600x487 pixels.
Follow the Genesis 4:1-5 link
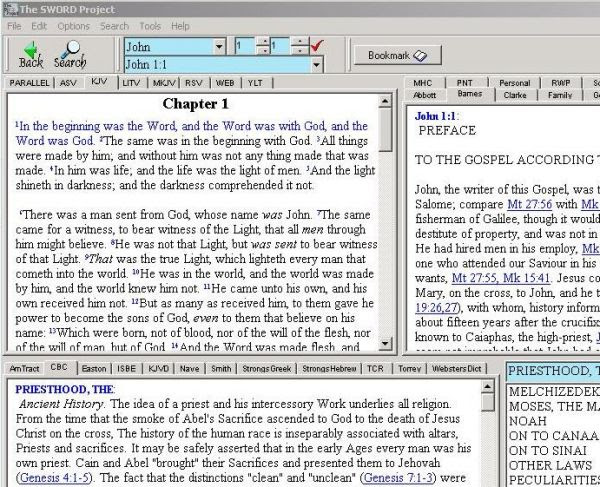(x=54, y=478)
